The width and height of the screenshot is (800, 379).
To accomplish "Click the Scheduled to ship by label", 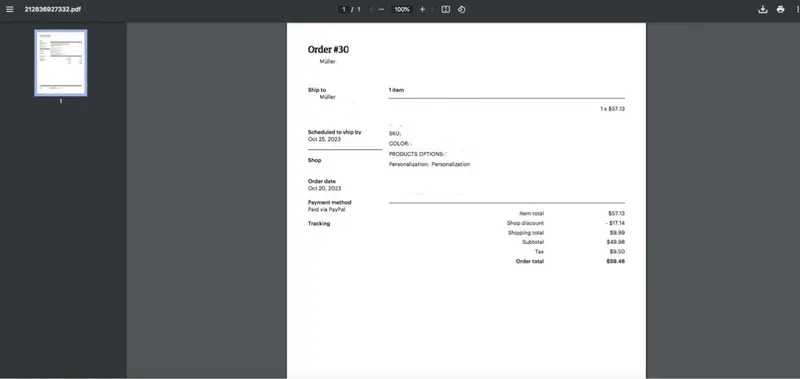I will point(335,132).
